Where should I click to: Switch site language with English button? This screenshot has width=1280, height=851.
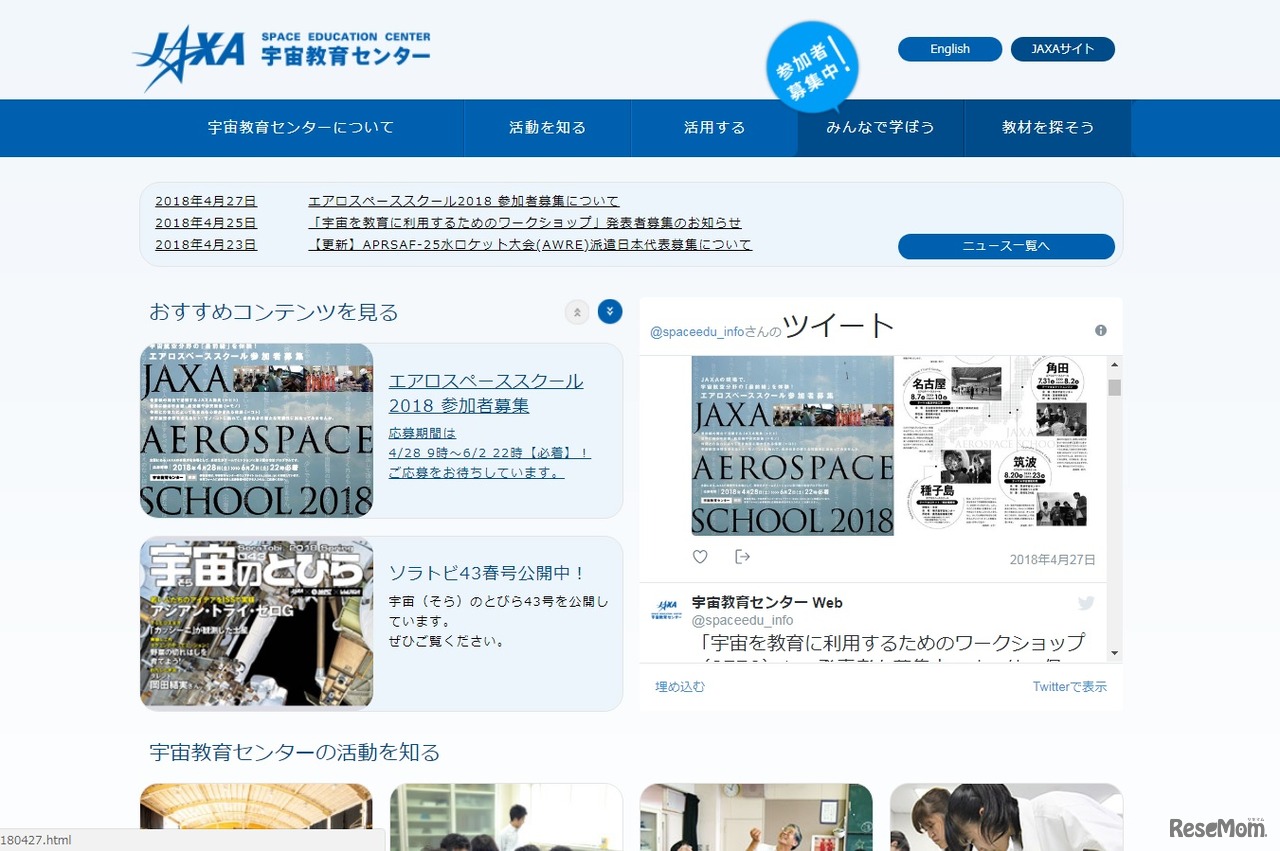pyautogui.click(x=950, y=49)
